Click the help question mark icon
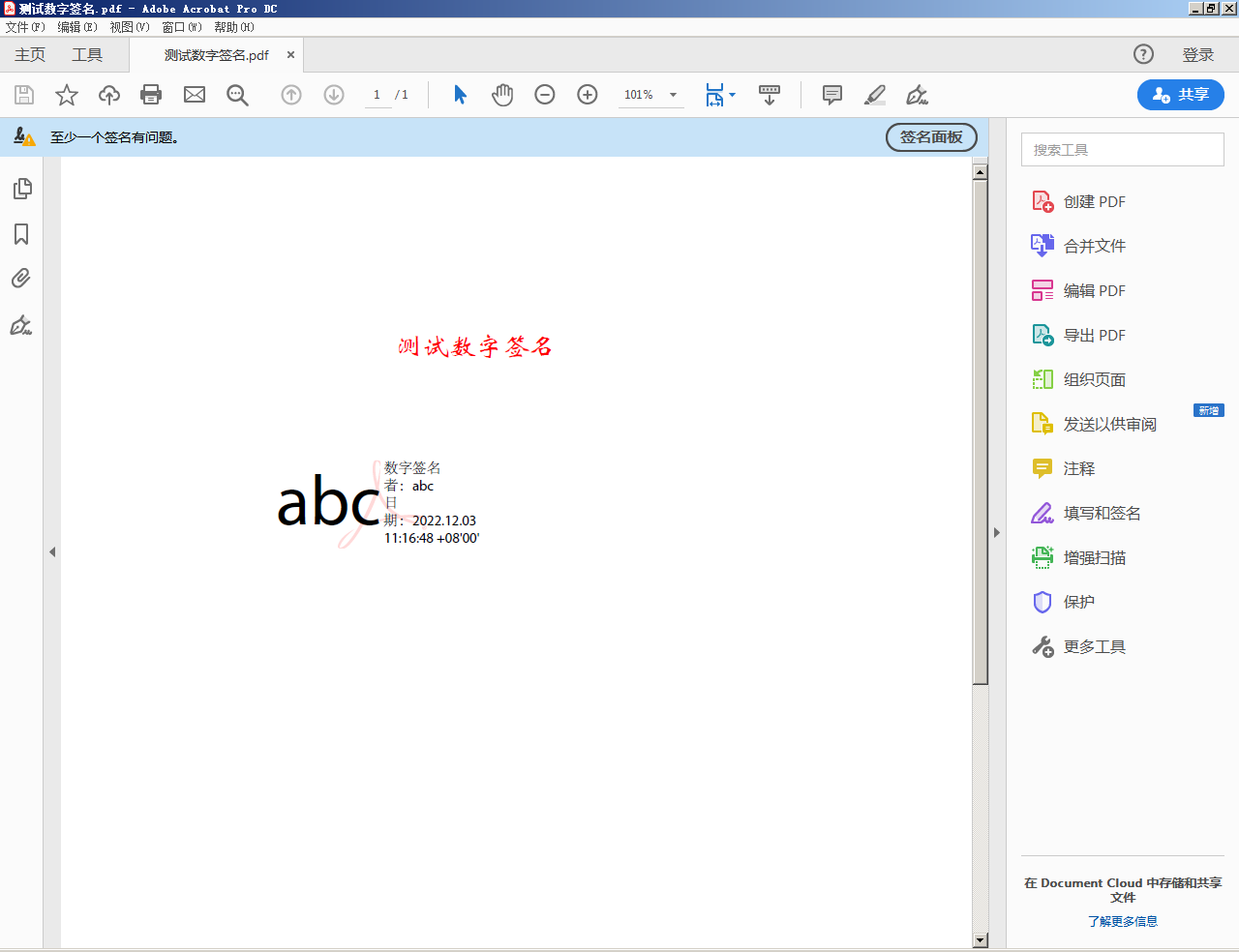1239x952 pixels. click(1143, 54)
